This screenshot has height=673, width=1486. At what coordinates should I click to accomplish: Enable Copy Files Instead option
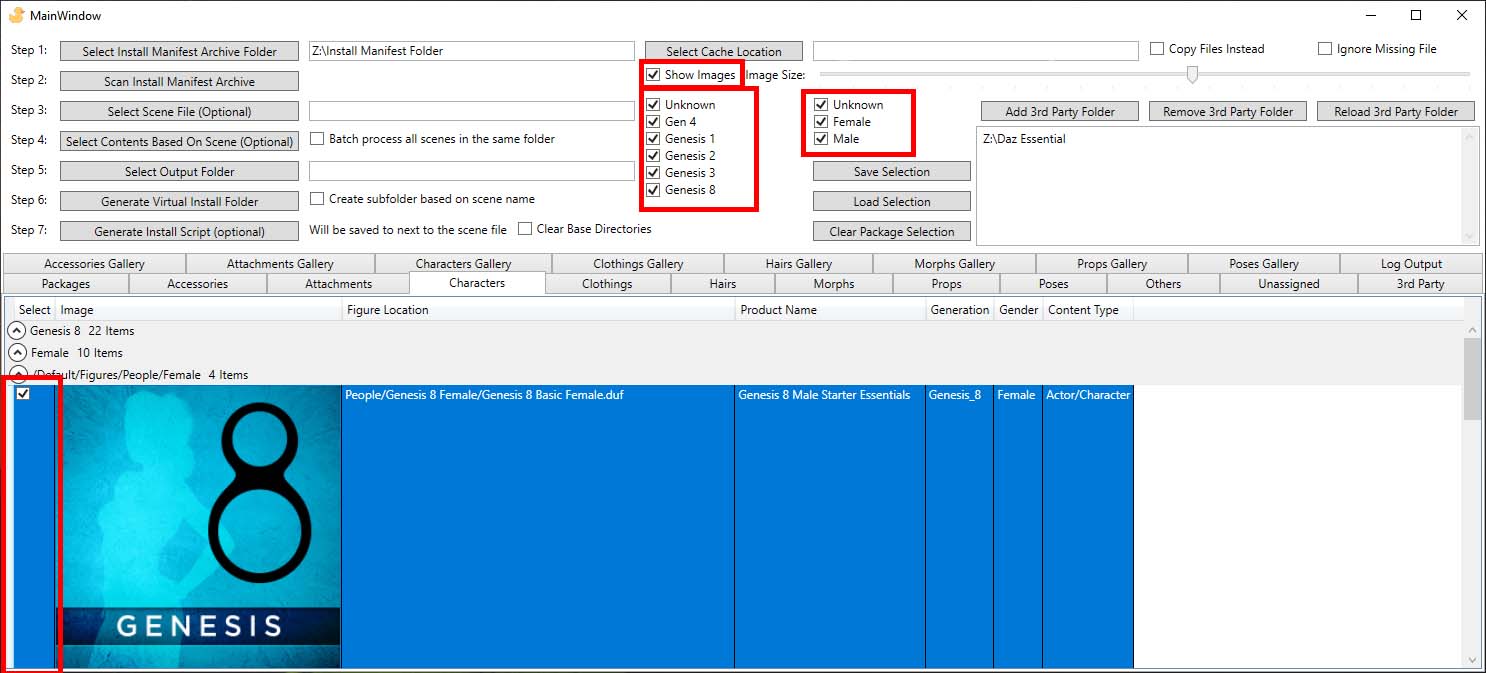click(1157, 49)
